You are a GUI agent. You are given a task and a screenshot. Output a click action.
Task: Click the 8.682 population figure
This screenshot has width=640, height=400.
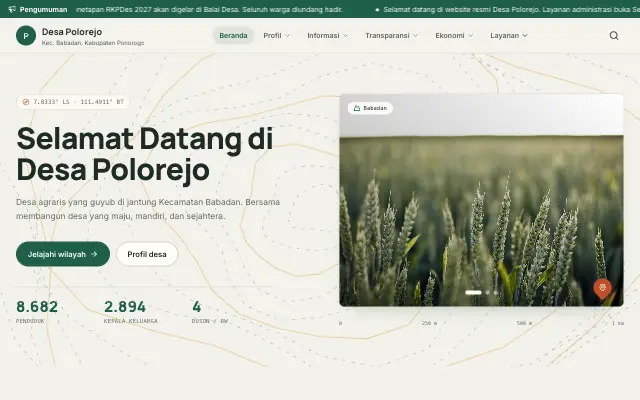(37, 307)
